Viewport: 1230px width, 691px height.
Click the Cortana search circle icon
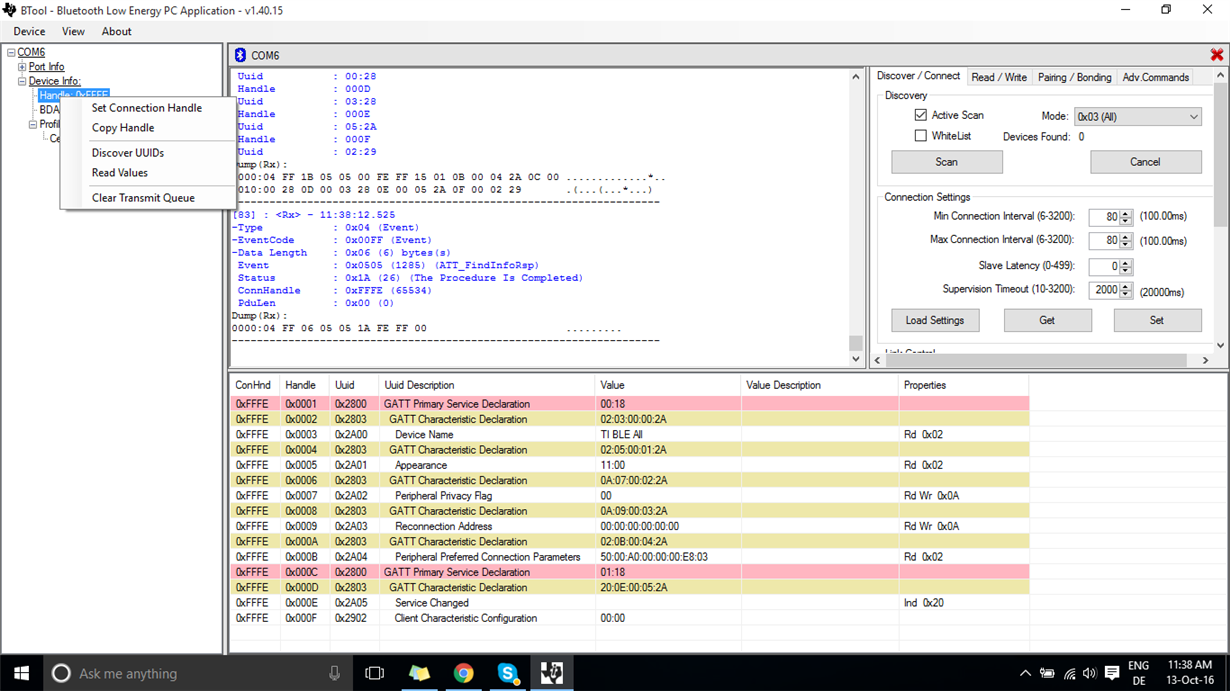pyautogui.click(x=61, y=673)
